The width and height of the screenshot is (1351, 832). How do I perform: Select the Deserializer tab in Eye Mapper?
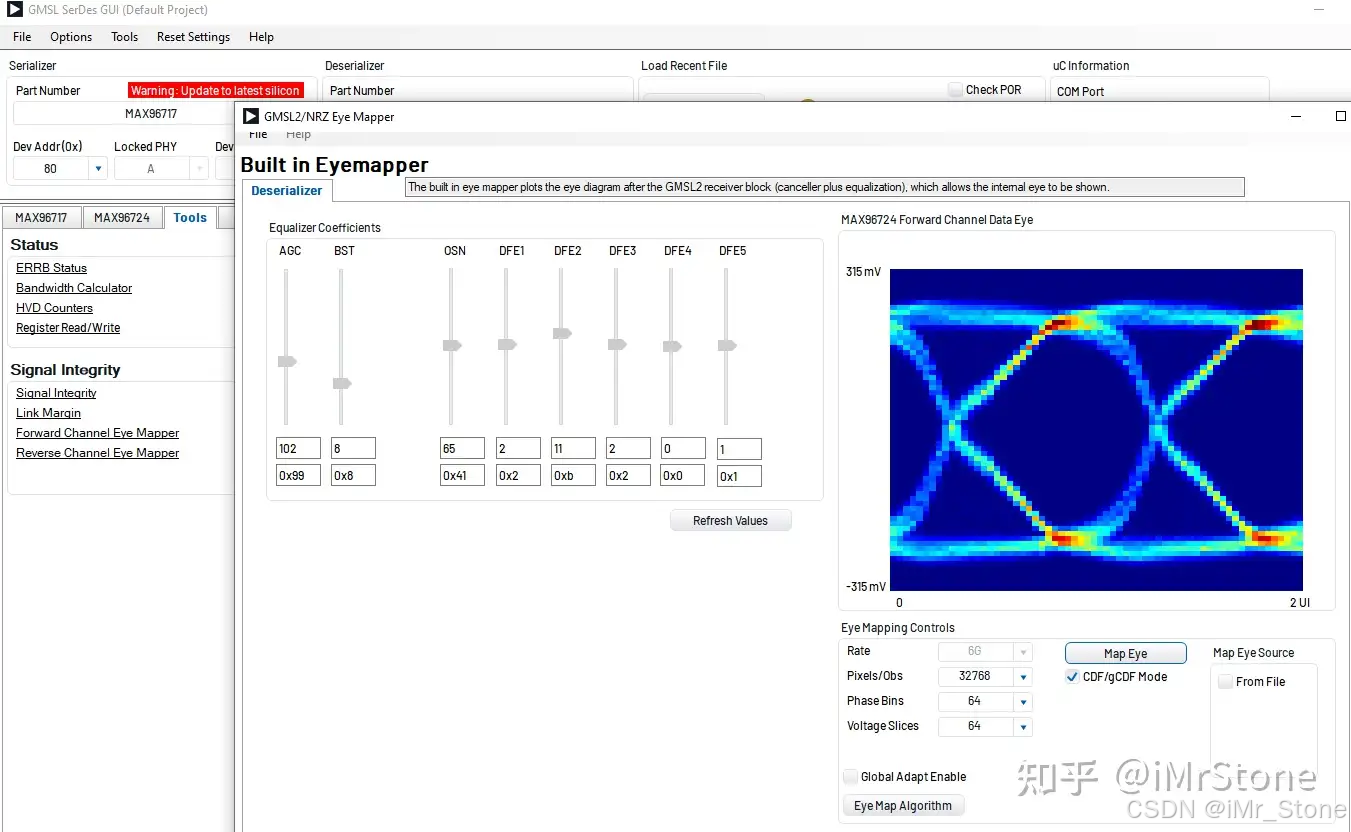click(x=287, y=190)
